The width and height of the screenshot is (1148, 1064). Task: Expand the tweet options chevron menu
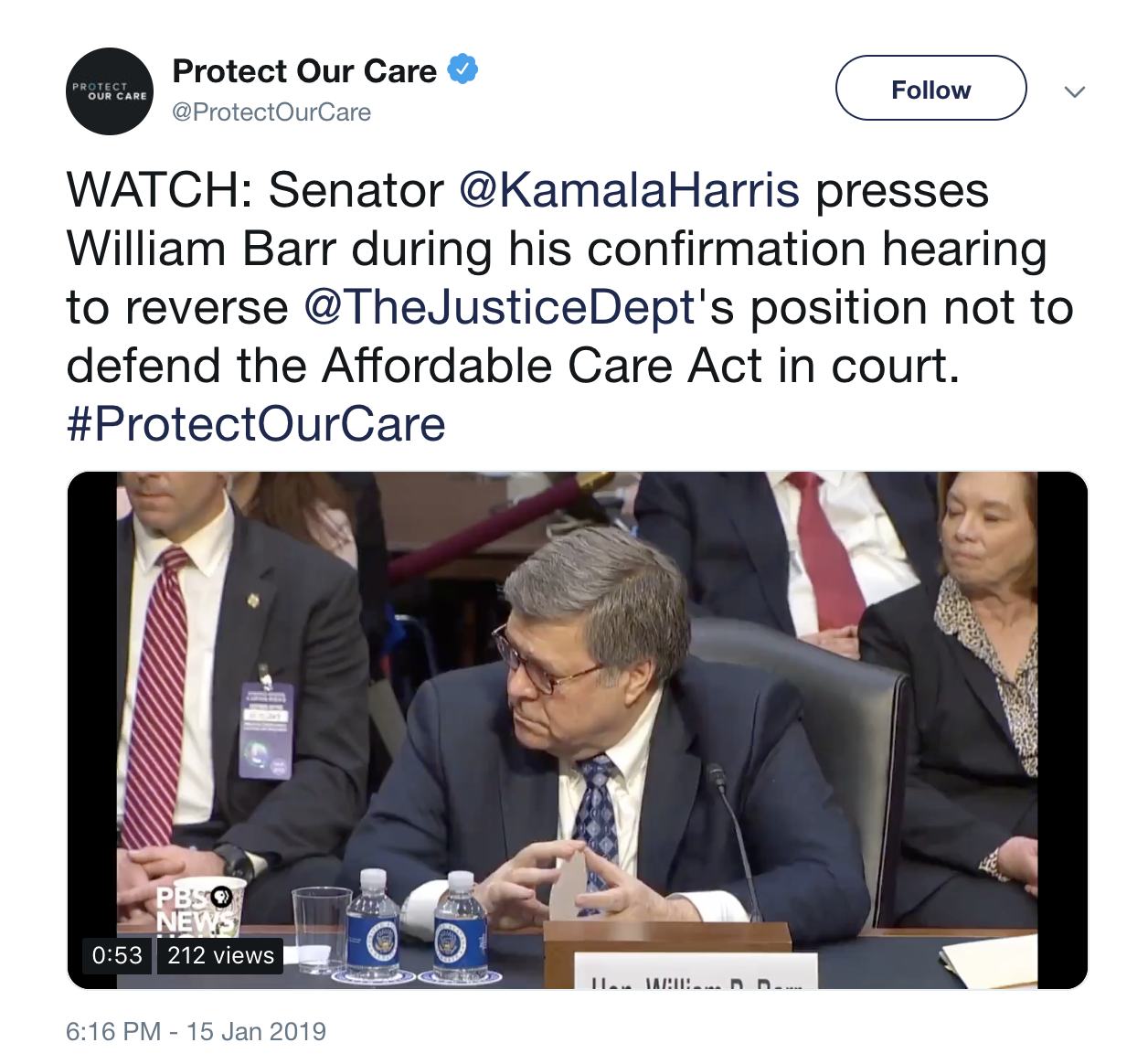pyautogui.click(x=1075, y=91)
